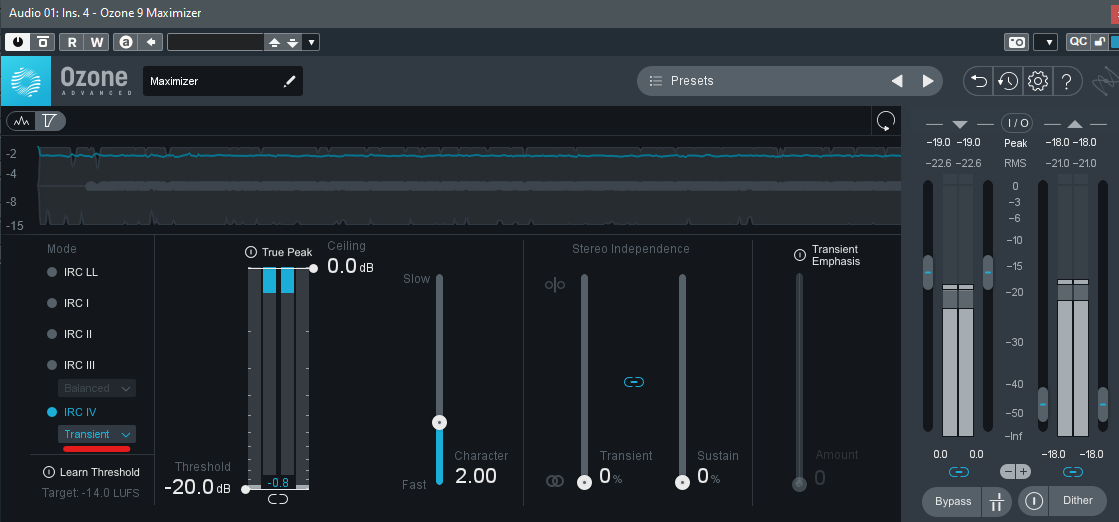Screen dimensions: 1119x522
Task: Click the Transient stereo independence slider handle
Action: (x=584, y=482)
